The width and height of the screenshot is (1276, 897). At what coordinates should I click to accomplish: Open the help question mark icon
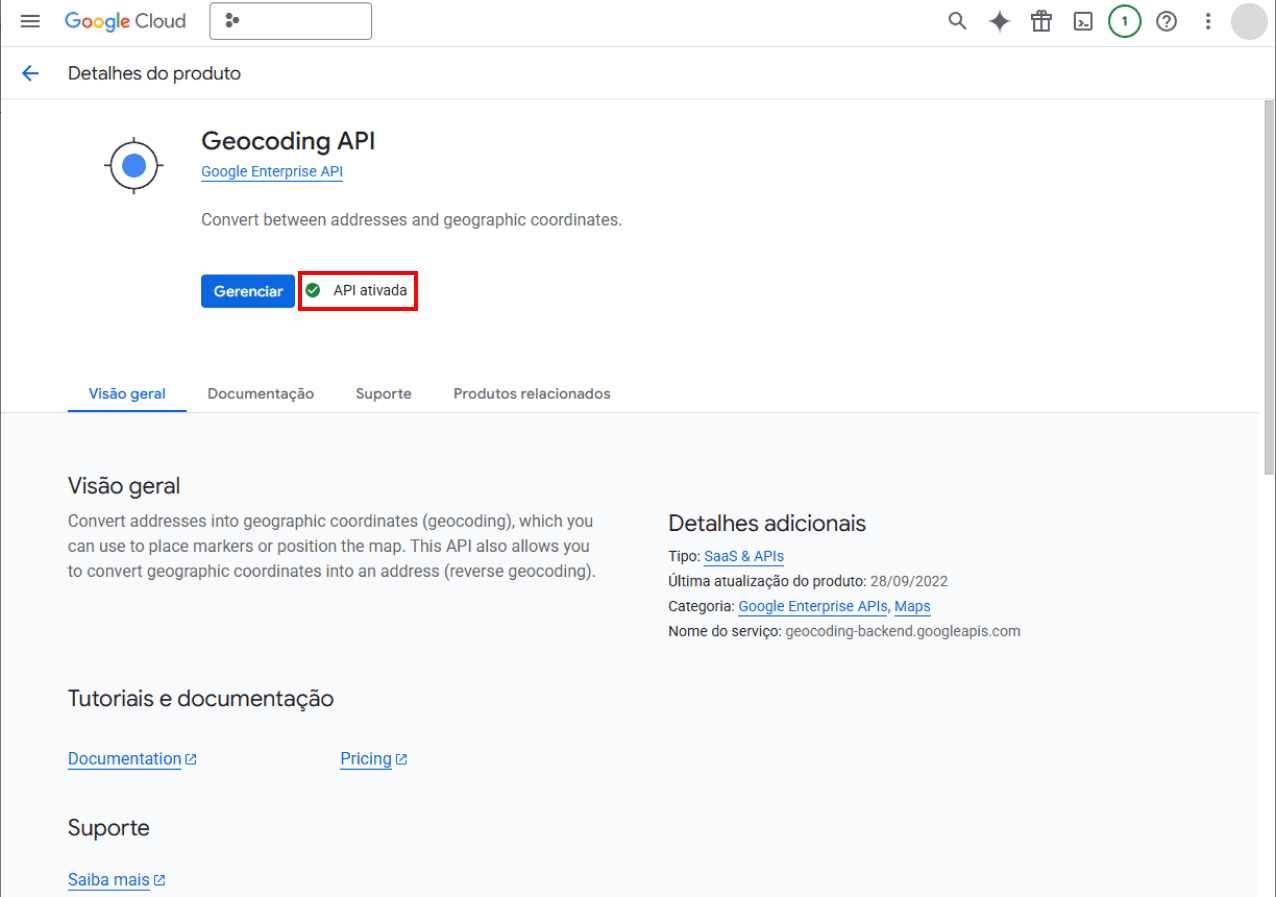1166,21
